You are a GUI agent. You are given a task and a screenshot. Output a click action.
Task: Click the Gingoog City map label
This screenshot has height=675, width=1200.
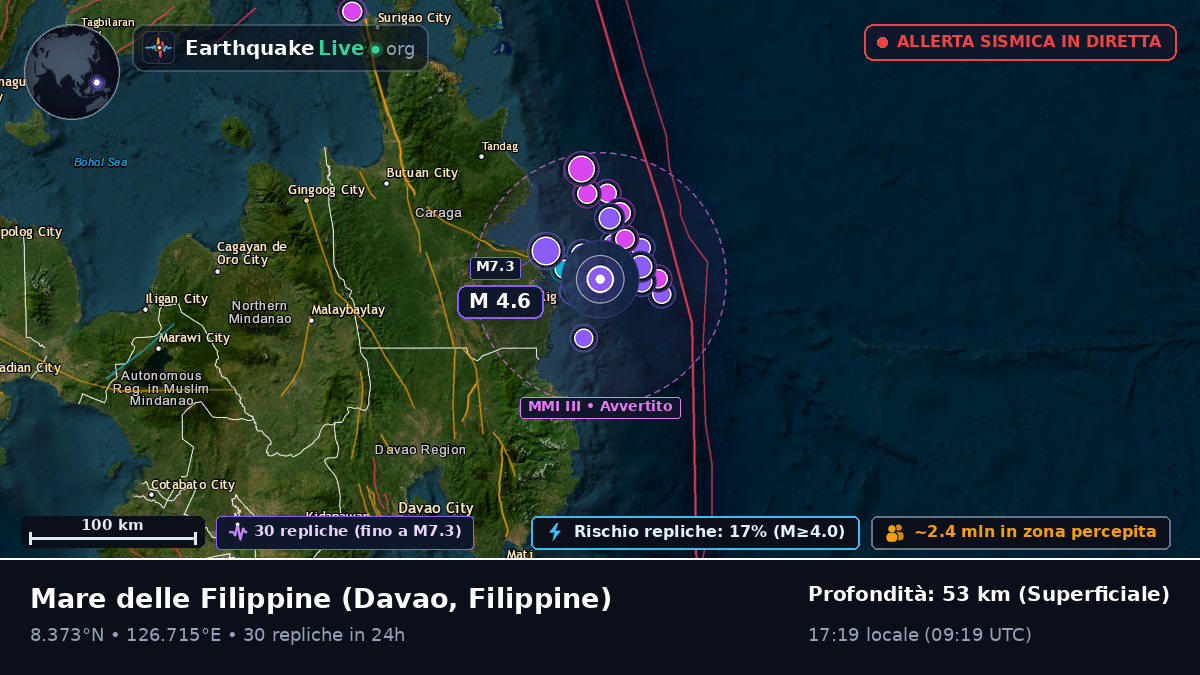point(327,190)
